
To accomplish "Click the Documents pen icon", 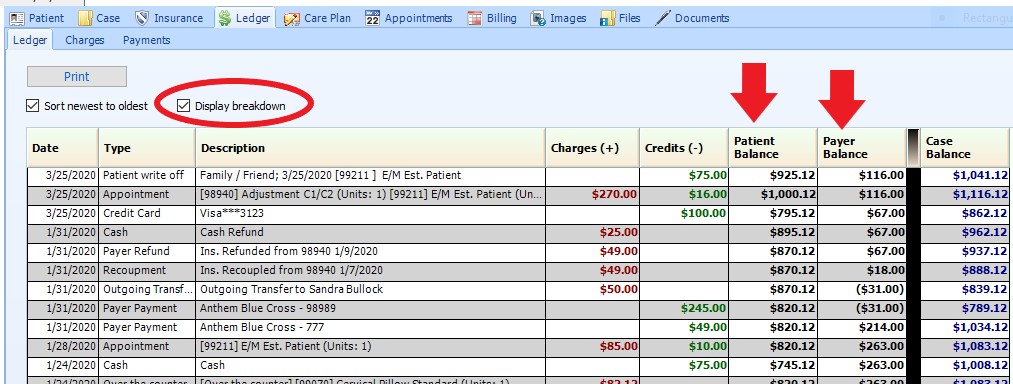I will (663, 18).
